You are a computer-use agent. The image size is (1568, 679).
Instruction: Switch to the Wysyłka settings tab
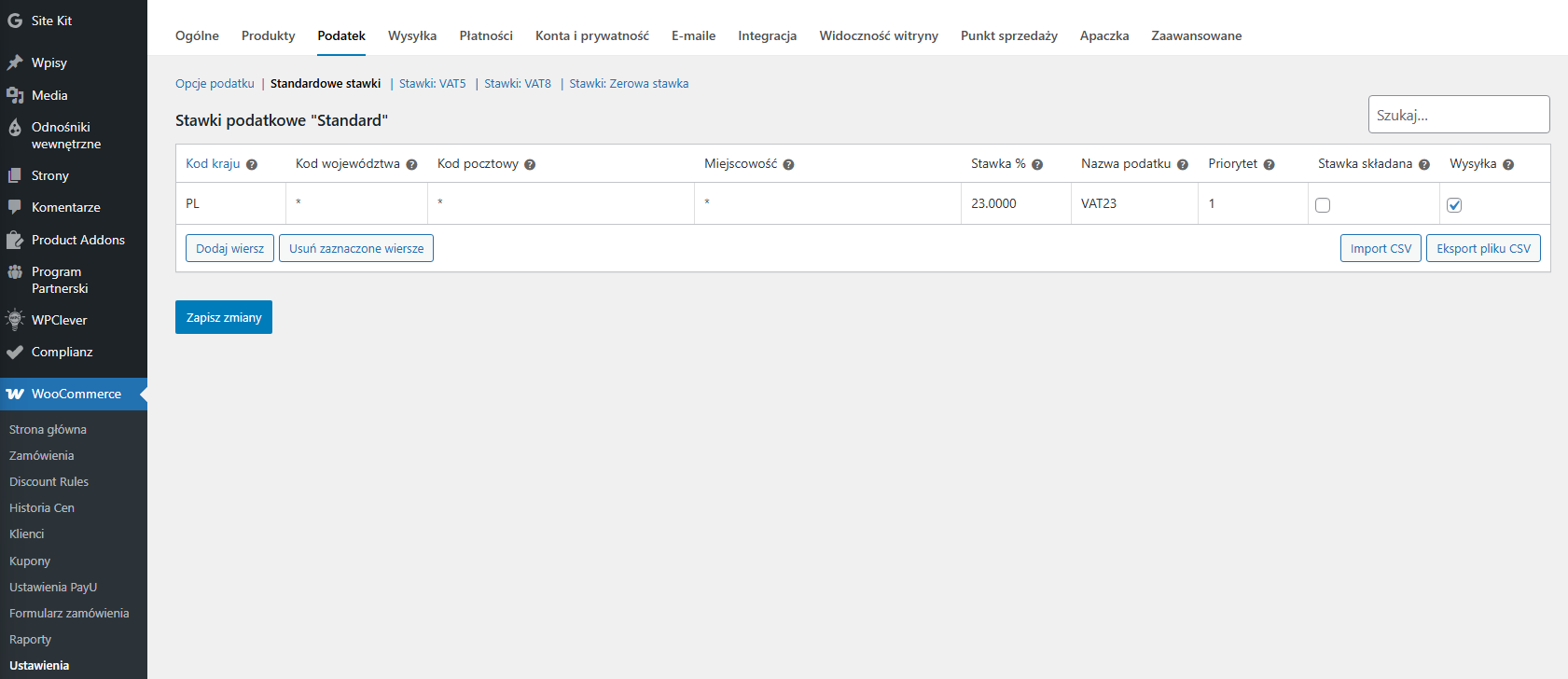point(412,35)
